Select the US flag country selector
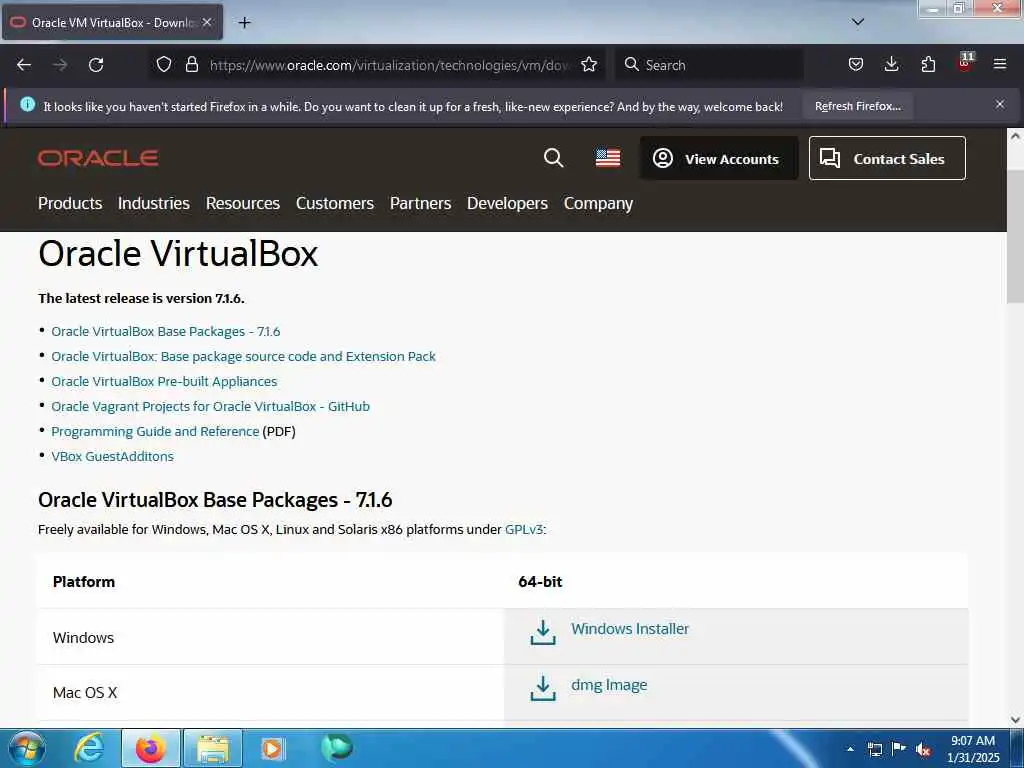This screenshot has height=768, width=1024. [x=608, y=158]
